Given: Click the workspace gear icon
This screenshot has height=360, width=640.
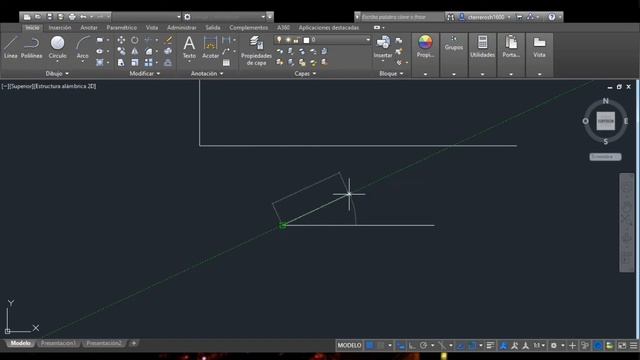Looking at the screenshot, I should pyautogui.click(x=187, y=17).
